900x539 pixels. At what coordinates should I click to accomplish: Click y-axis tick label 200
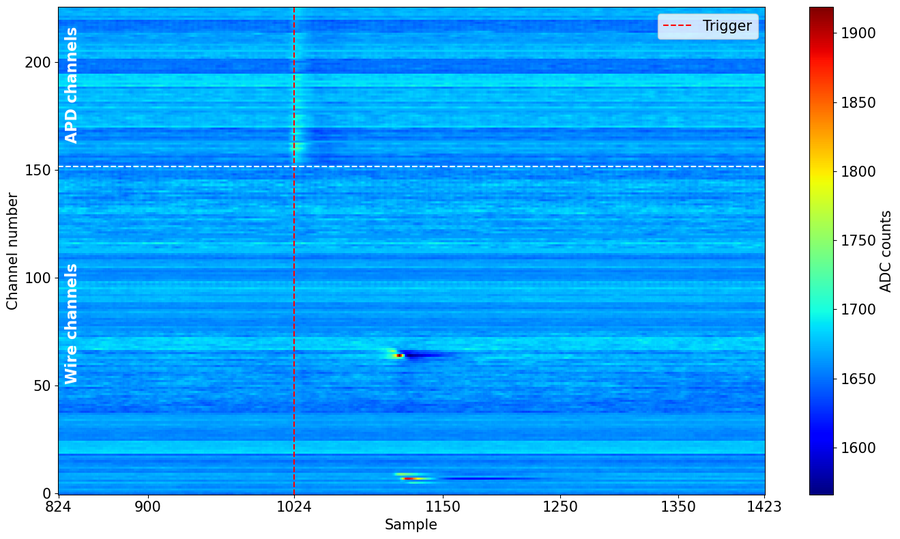tap(36, 63)
